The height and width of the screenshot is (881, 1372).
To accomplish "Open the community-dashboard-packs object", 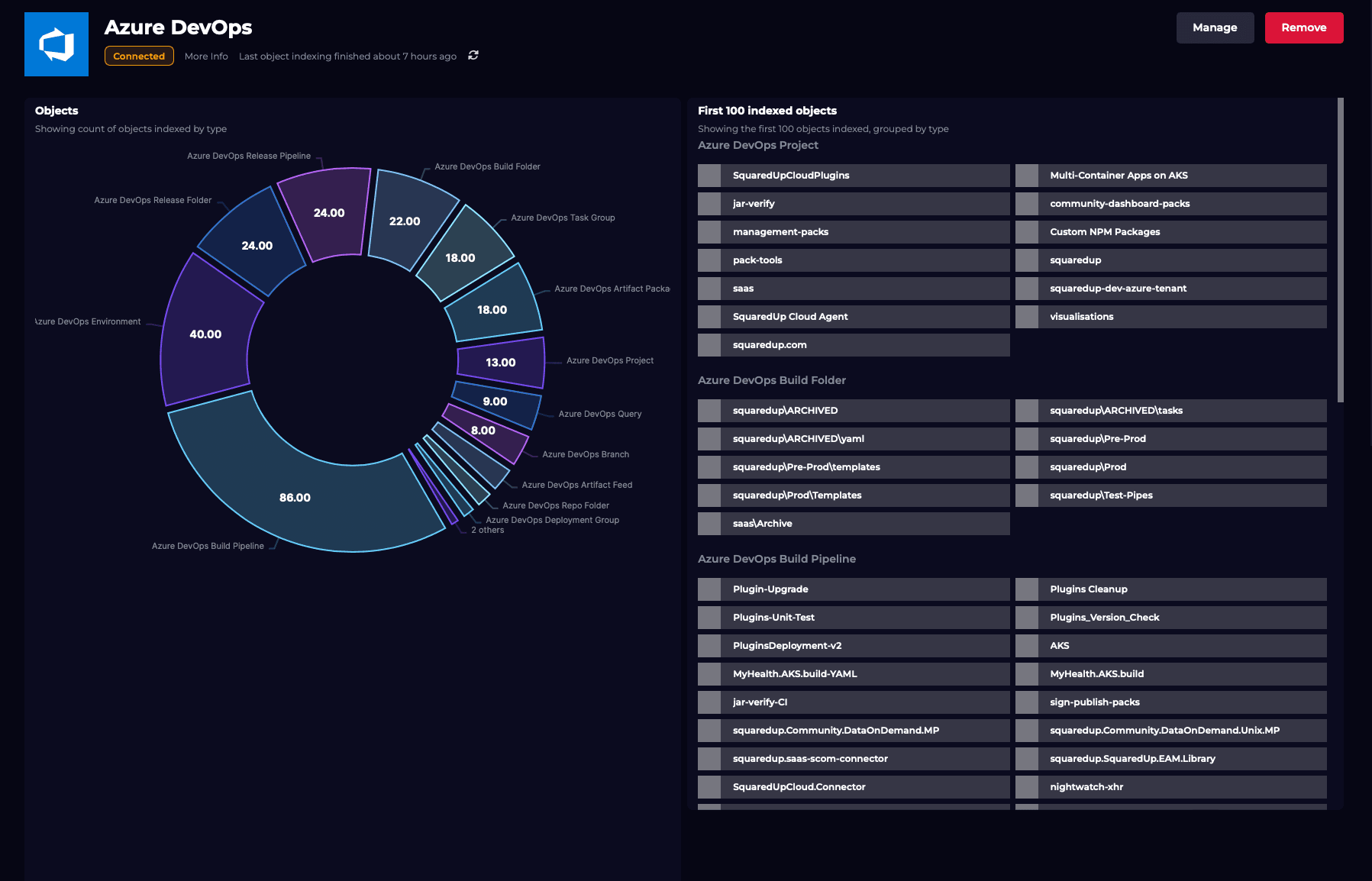I will [x=1171, y=204].
